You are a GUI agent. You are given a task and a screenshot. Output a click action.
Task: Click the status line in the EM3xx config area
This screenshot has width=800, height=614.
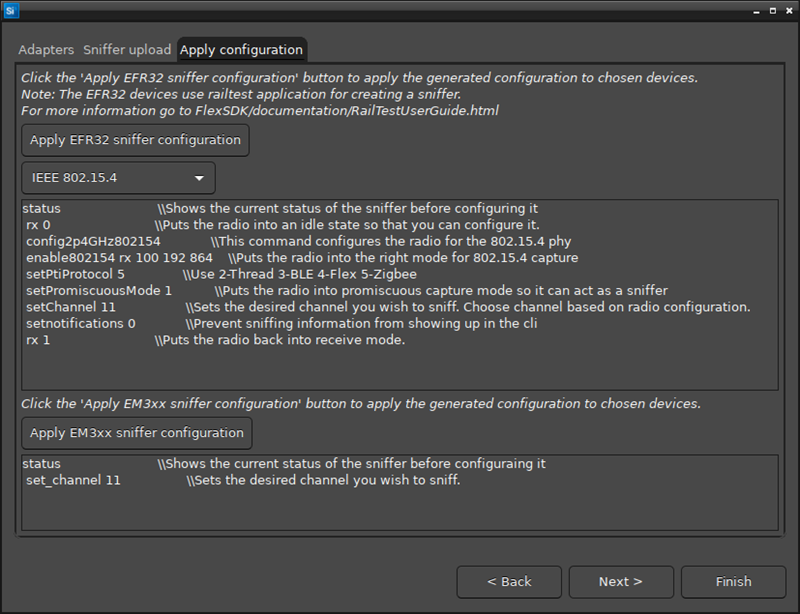click(x=40, y=463)
